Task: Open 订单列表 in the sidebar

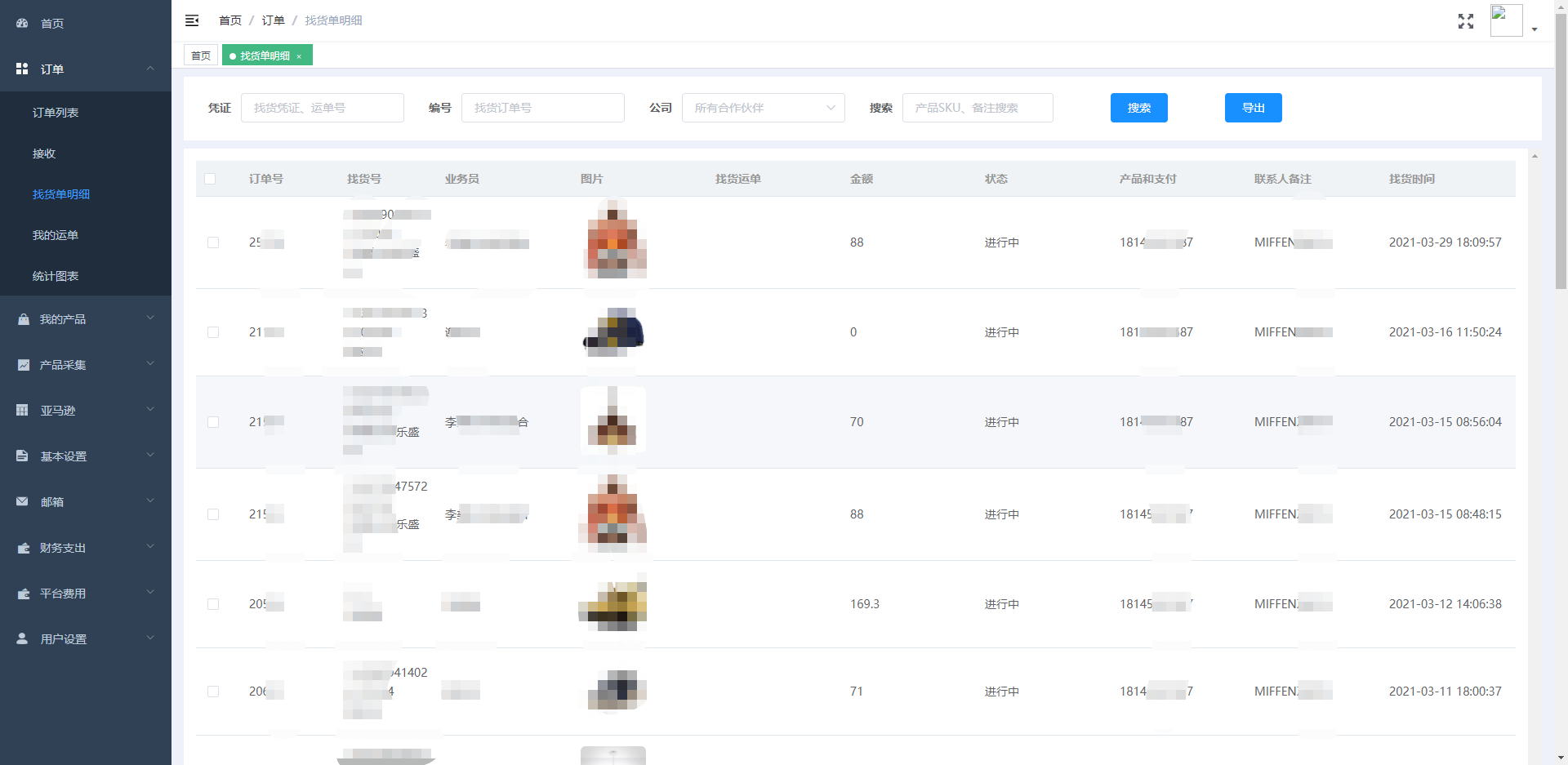Action: [x=56, y=113]
